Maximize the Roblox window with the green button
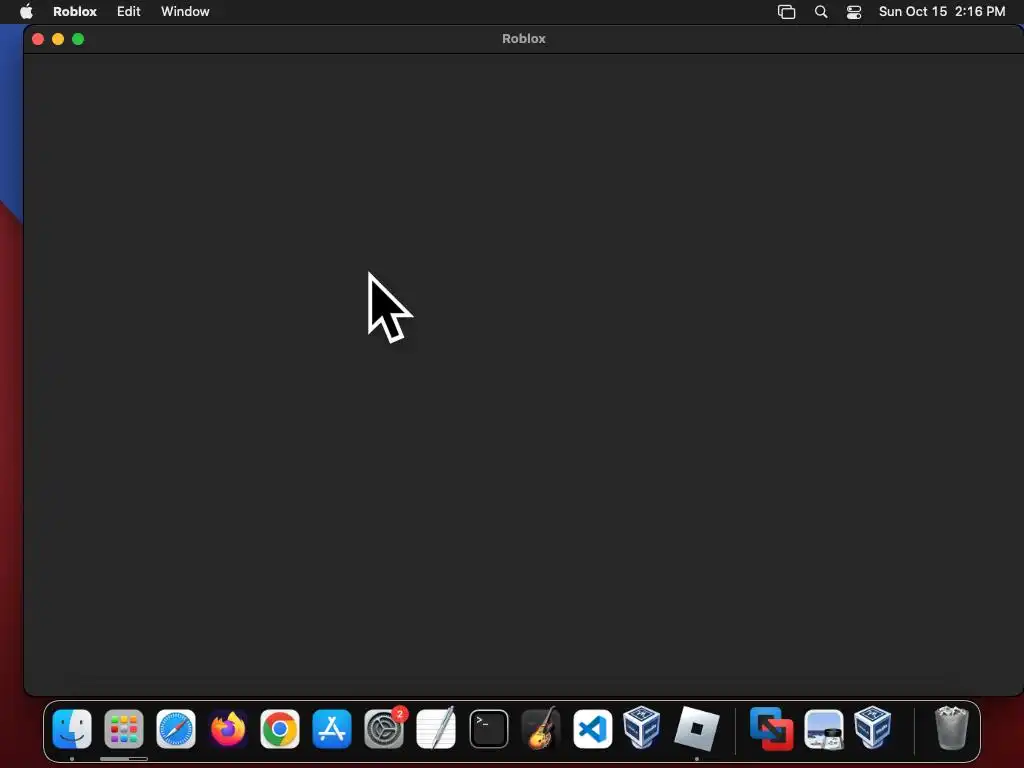Viewport: 1024px width, 768px height. point(78,39)
